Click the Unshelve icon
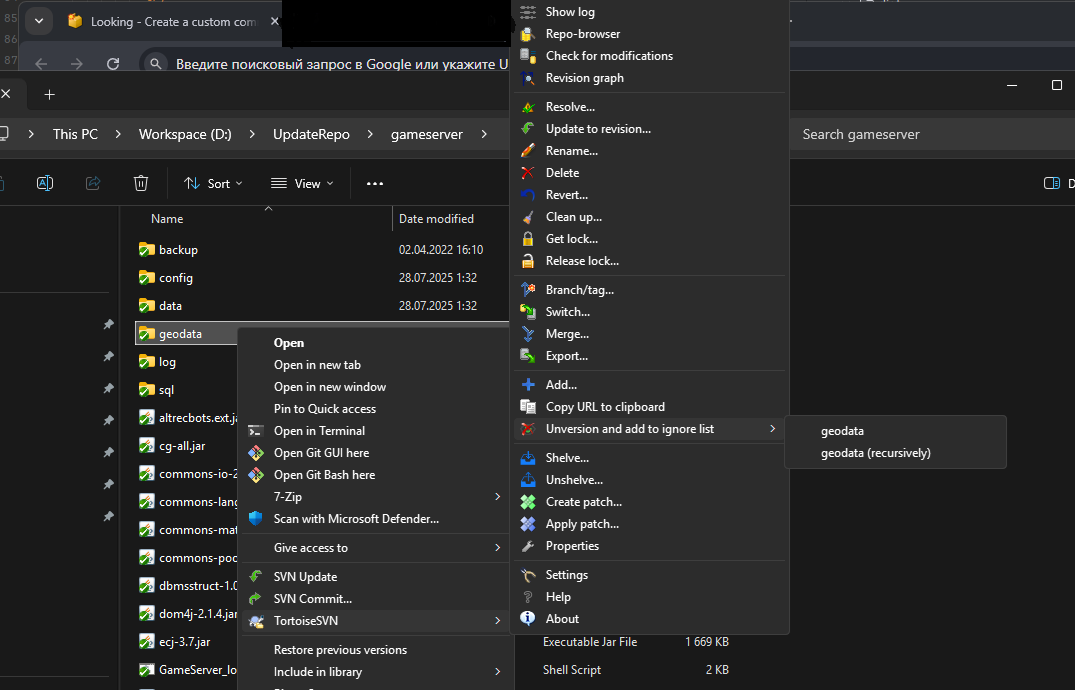This screenshot has height=690, width=1075. point(528,479)
